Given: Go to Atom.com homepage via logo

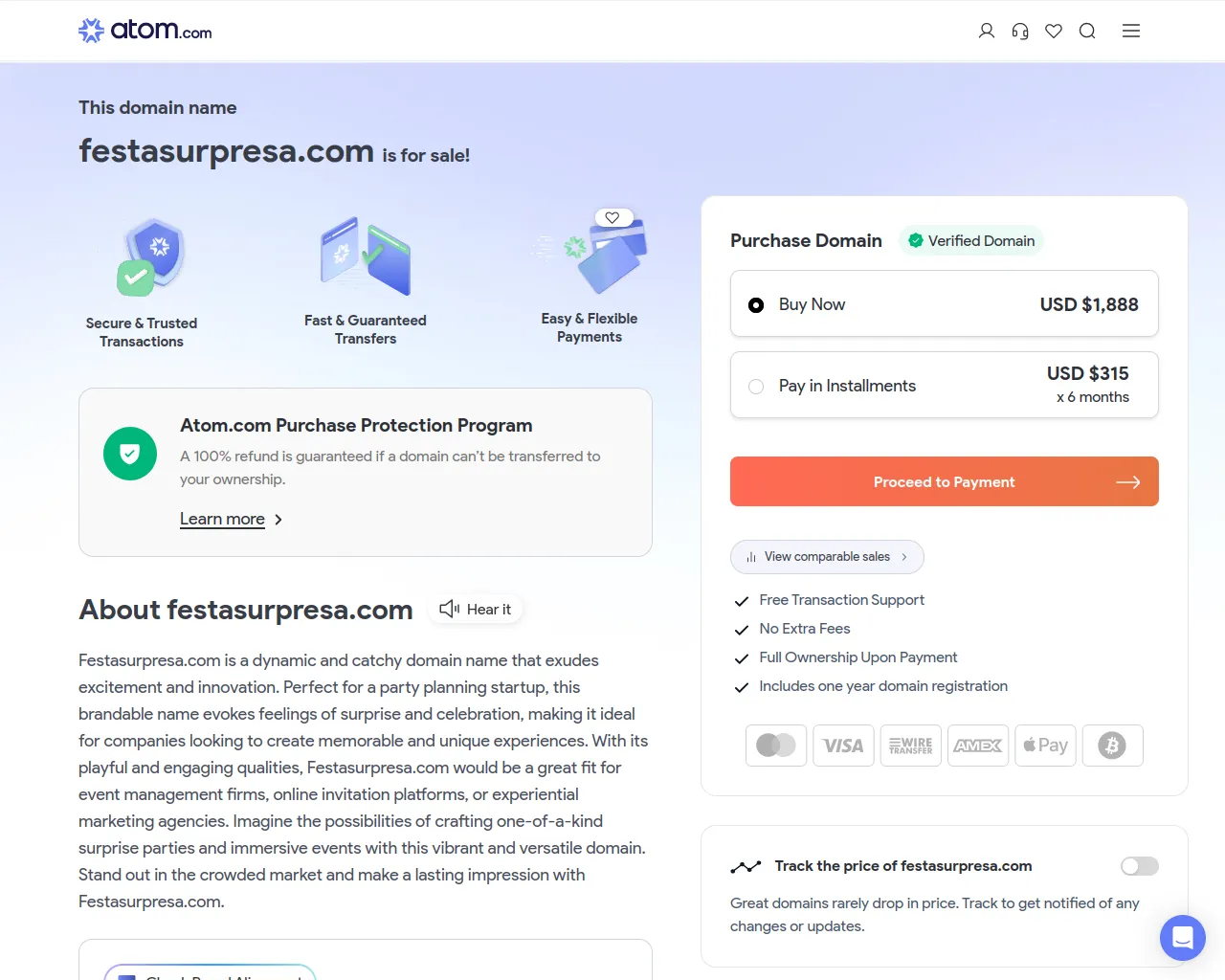Looking at the screenshot, I should click(x=145, y=31).
